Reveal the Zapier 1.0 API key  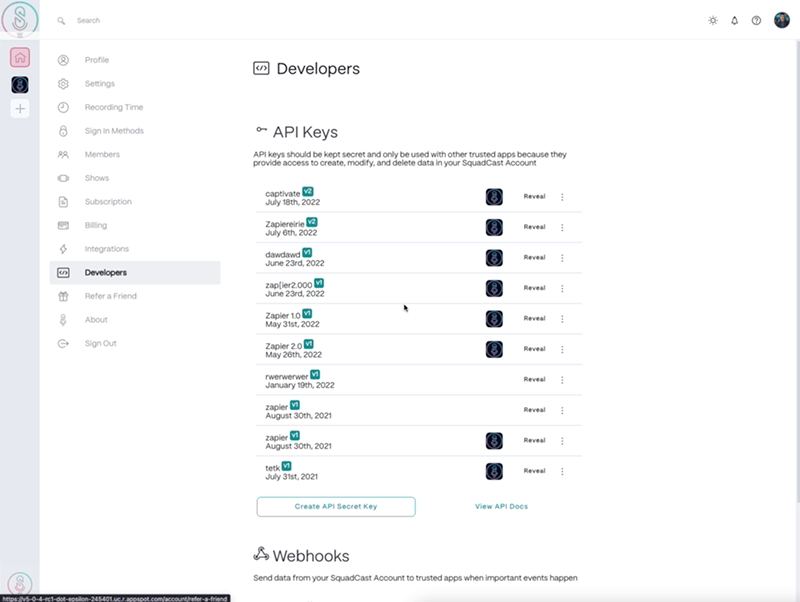click(x=534, y=318)
